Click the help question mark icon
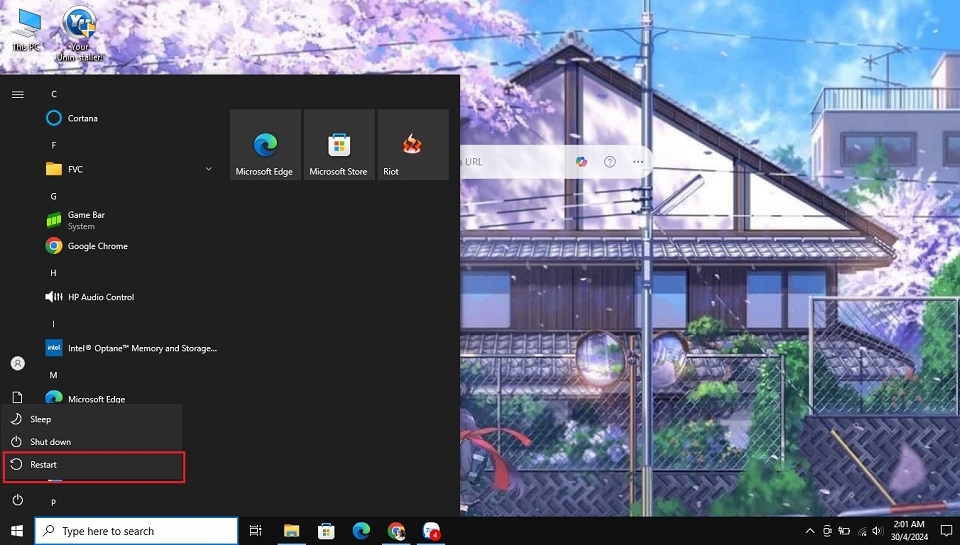Viewport: 960px width, 545px height. pos(610,162)
